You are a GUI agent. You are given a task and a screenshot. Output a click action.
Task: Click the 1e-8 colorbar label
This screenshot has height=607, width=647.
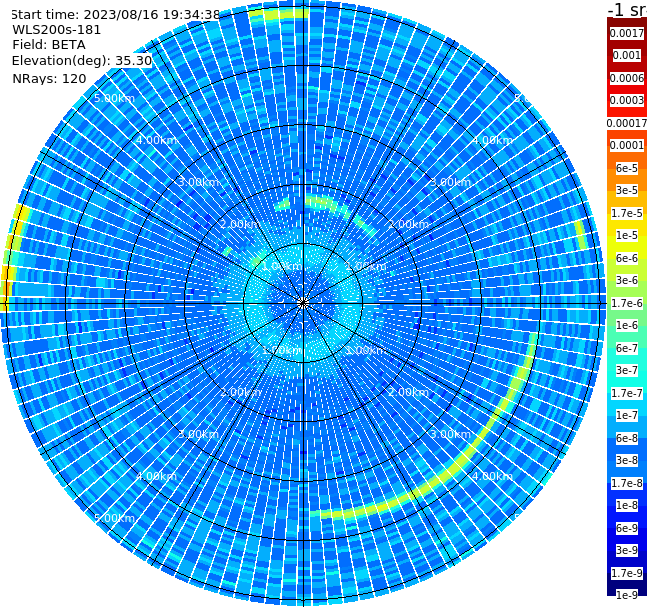[x=627, y=505]
